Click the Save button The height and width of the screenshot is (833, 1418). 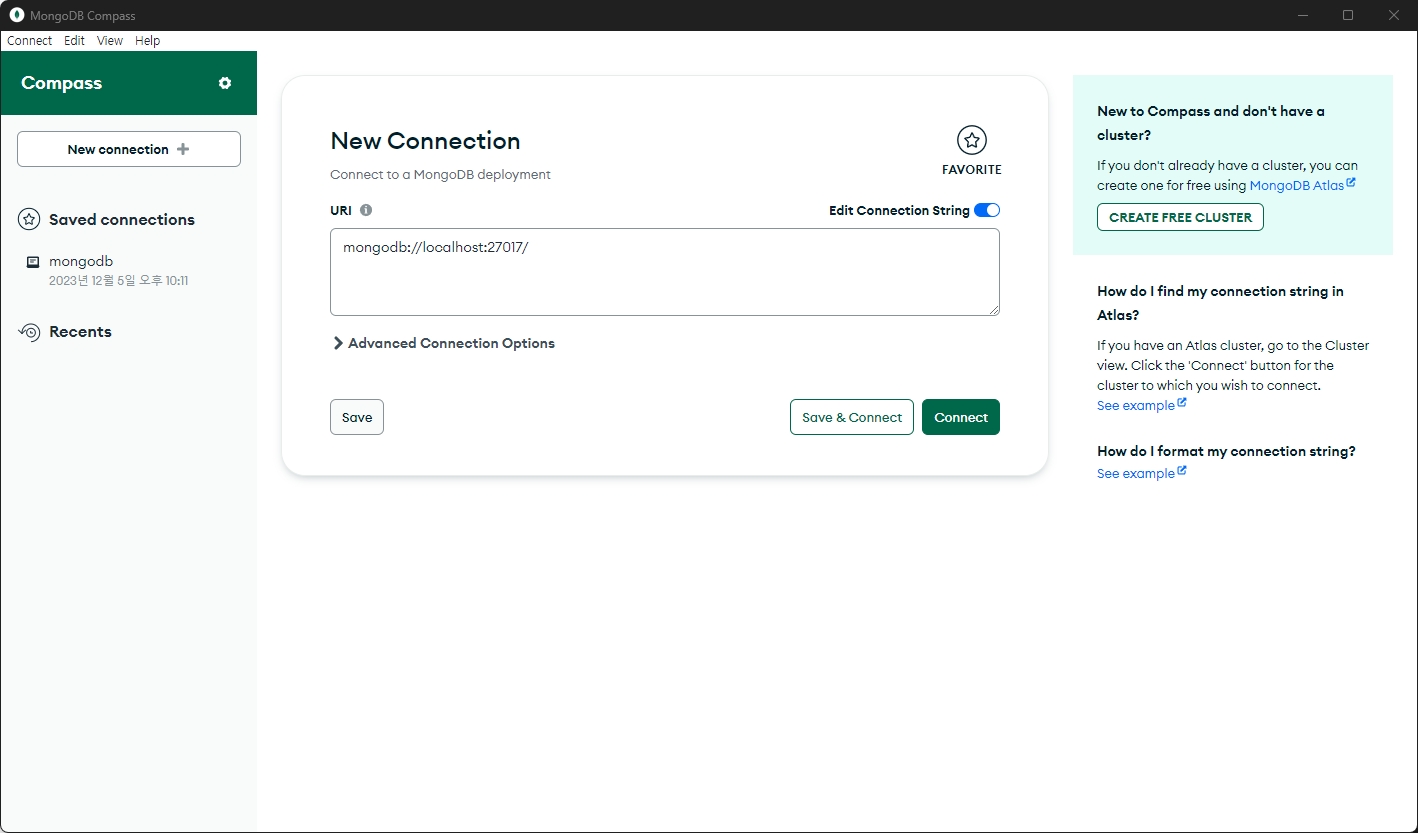(357, 417)
